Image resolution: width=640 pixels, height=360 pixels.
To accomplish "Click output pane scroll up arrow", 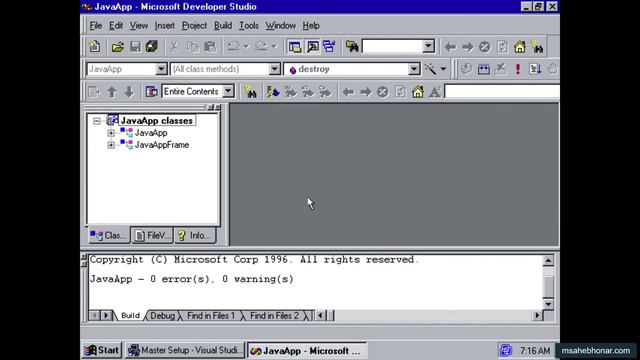I will tap(548, 260).
